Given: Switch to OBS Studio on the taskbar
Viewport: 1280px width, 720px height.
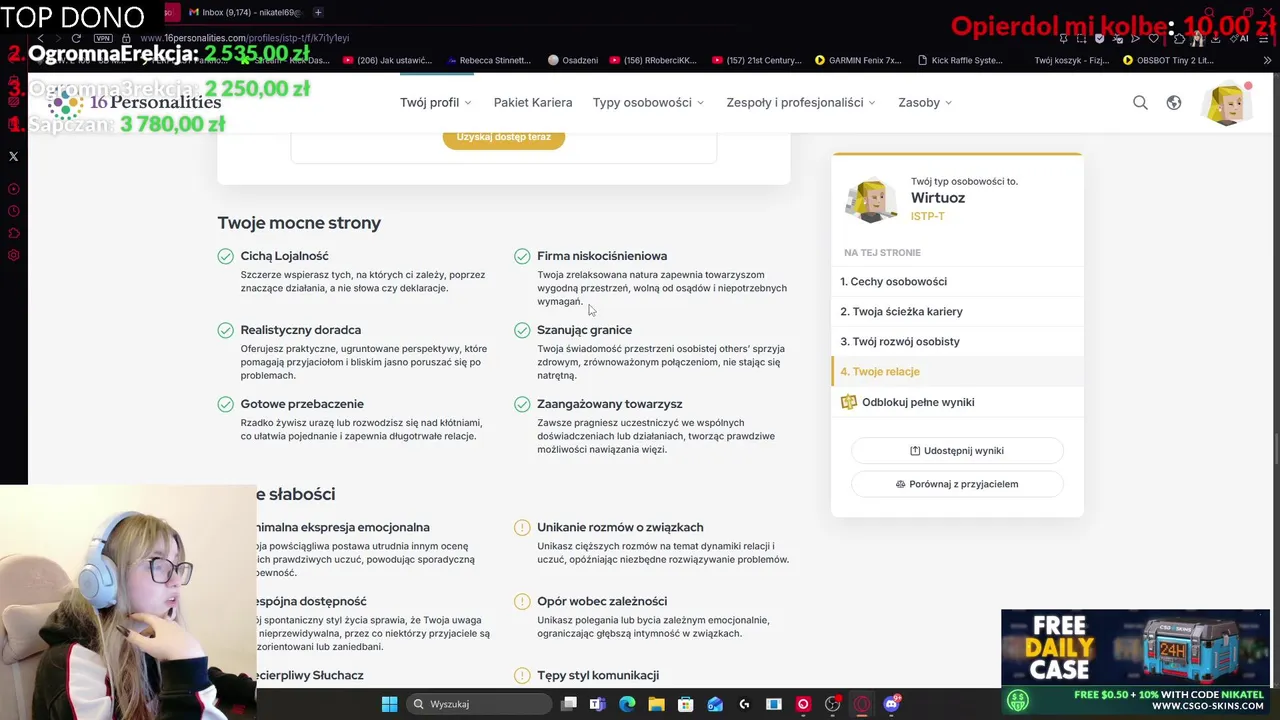Looking at the screenshot, I should (x=832, y=704).
